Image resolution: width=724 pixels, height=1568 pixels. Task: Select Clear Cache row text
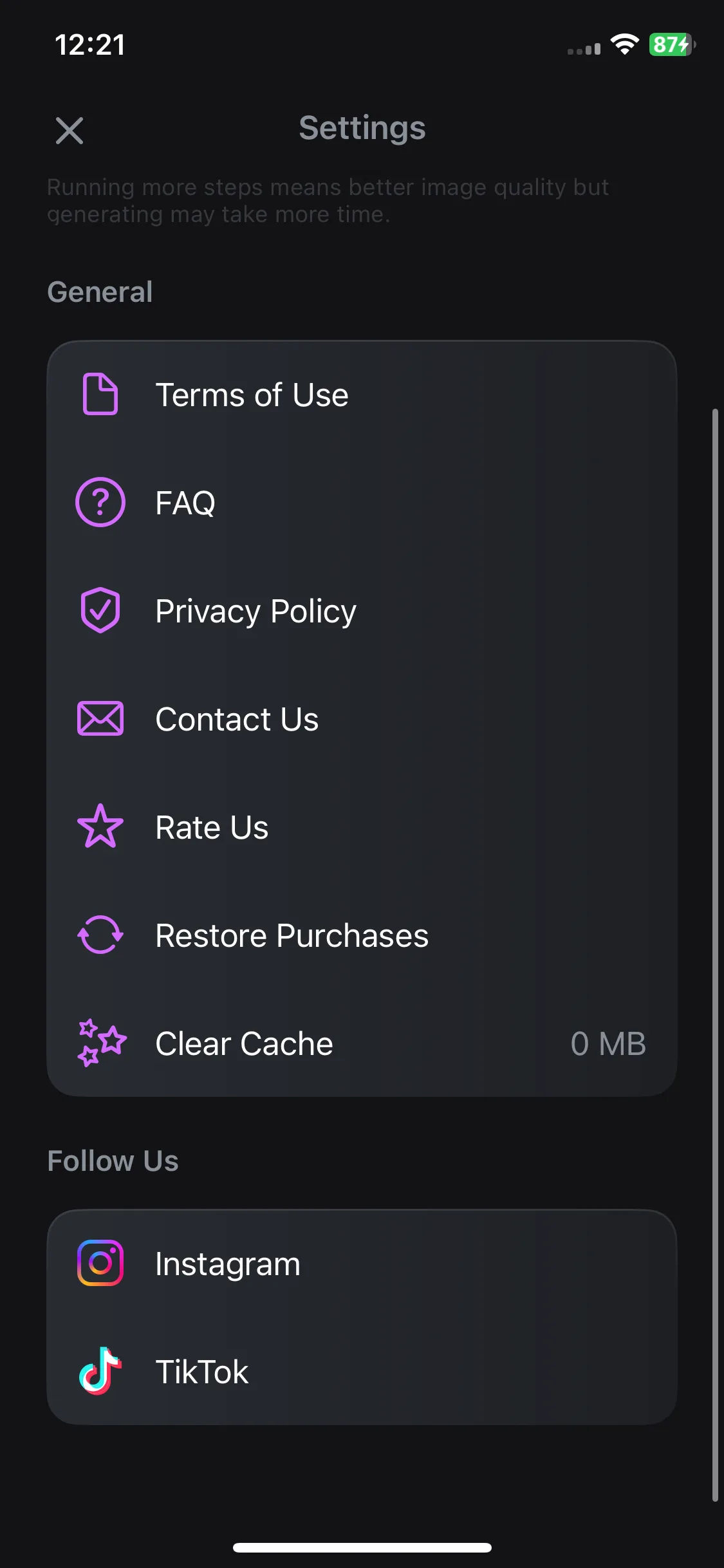pos(244,1043)
